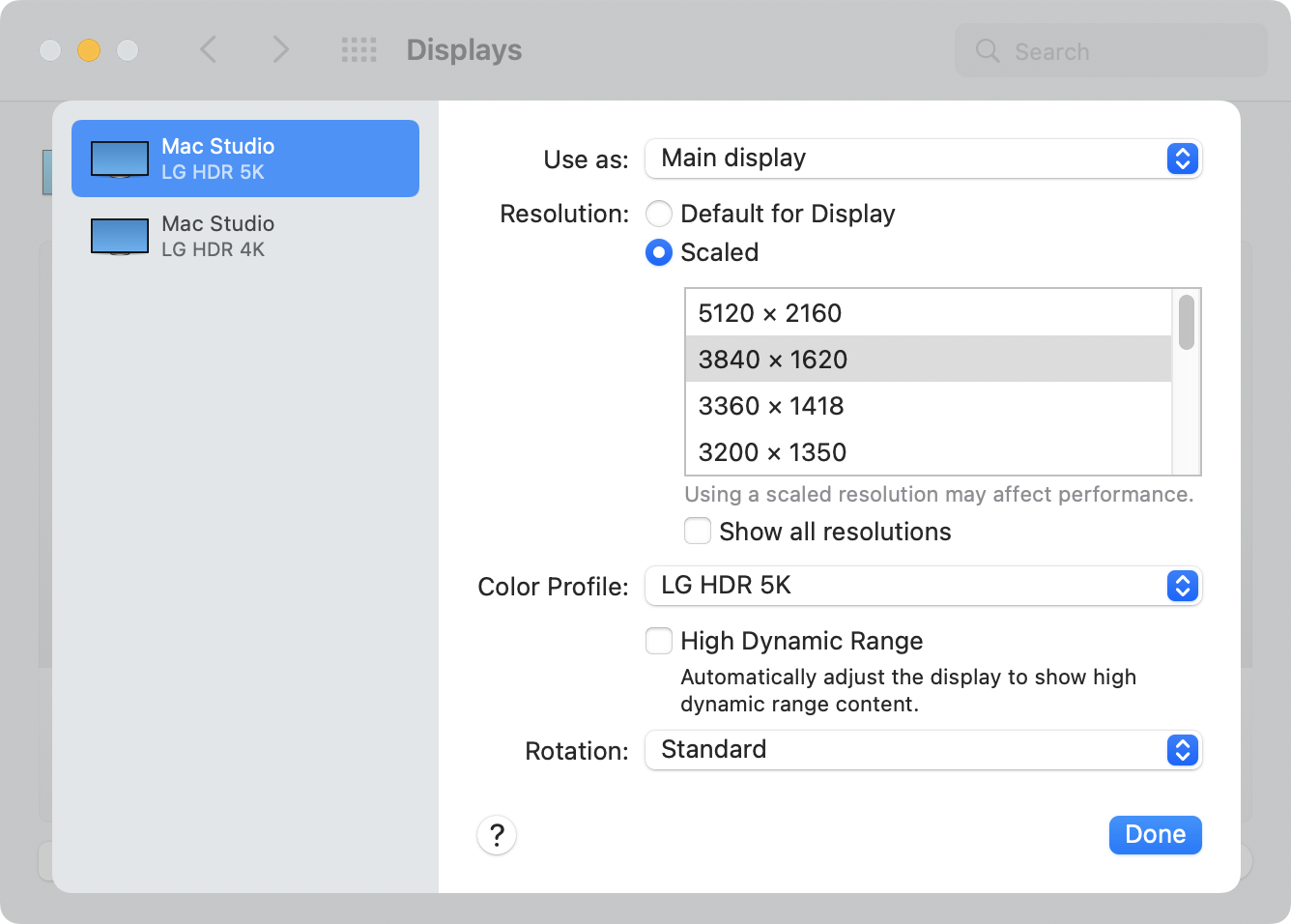Minimize the Displays window

pos(89,50)
